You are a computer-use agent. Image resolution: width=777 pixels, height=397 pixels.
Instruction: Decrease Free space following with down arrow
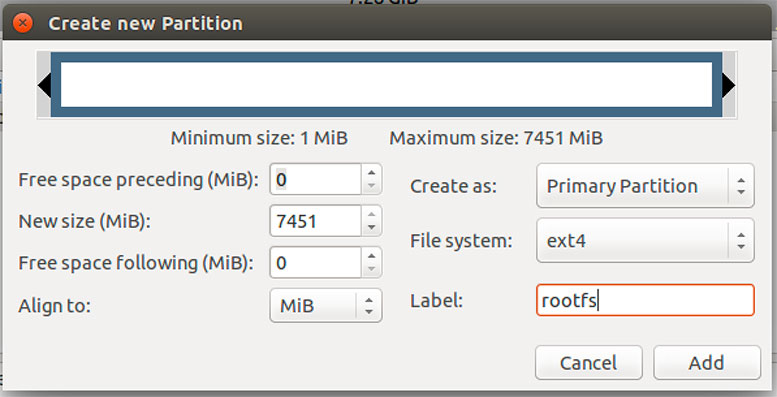(x=371, y=269)
